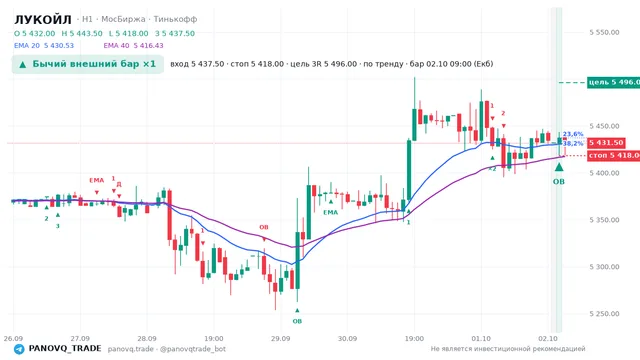Click the цель 3R 5 496.00 text

[x=323, y=64]
